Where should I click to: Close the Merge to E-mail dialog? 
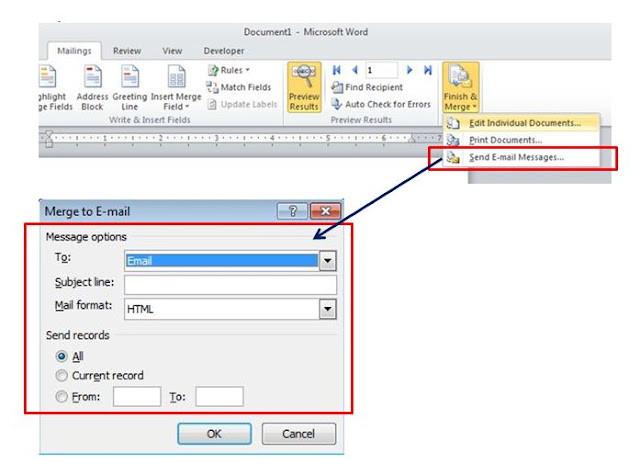click(x=325, y=211)
